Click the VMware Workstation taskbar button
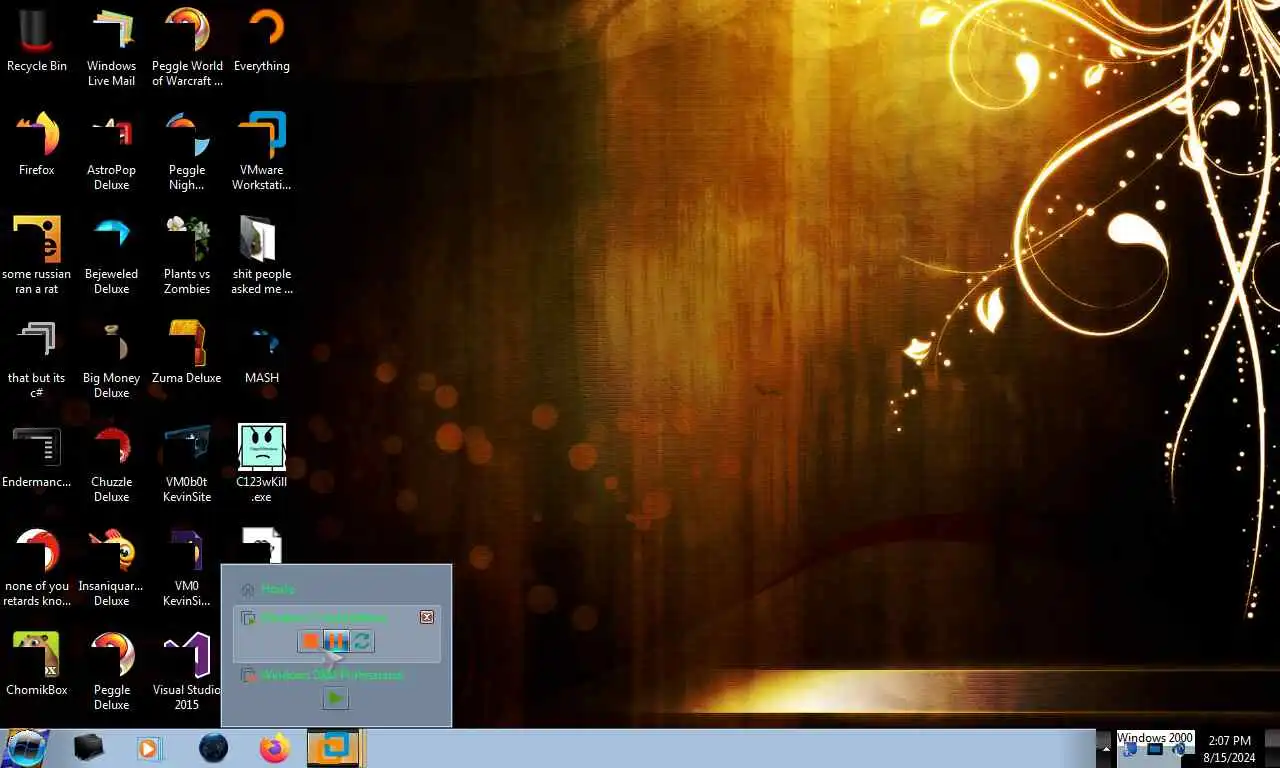The image size is (1280, 768). [x=333, y=748]
